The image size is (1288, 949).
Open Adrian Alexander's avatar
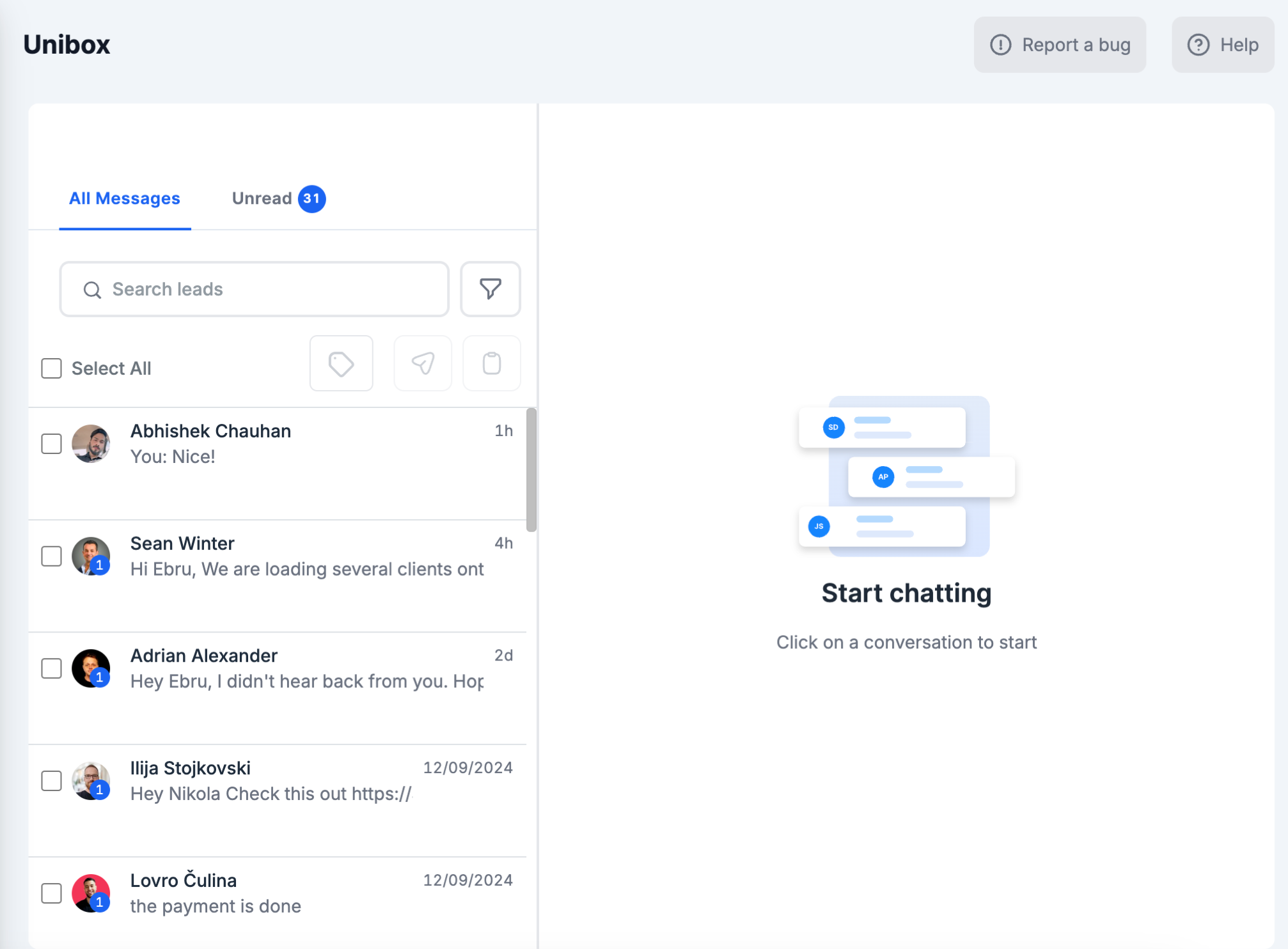click(x=91, y=668)
